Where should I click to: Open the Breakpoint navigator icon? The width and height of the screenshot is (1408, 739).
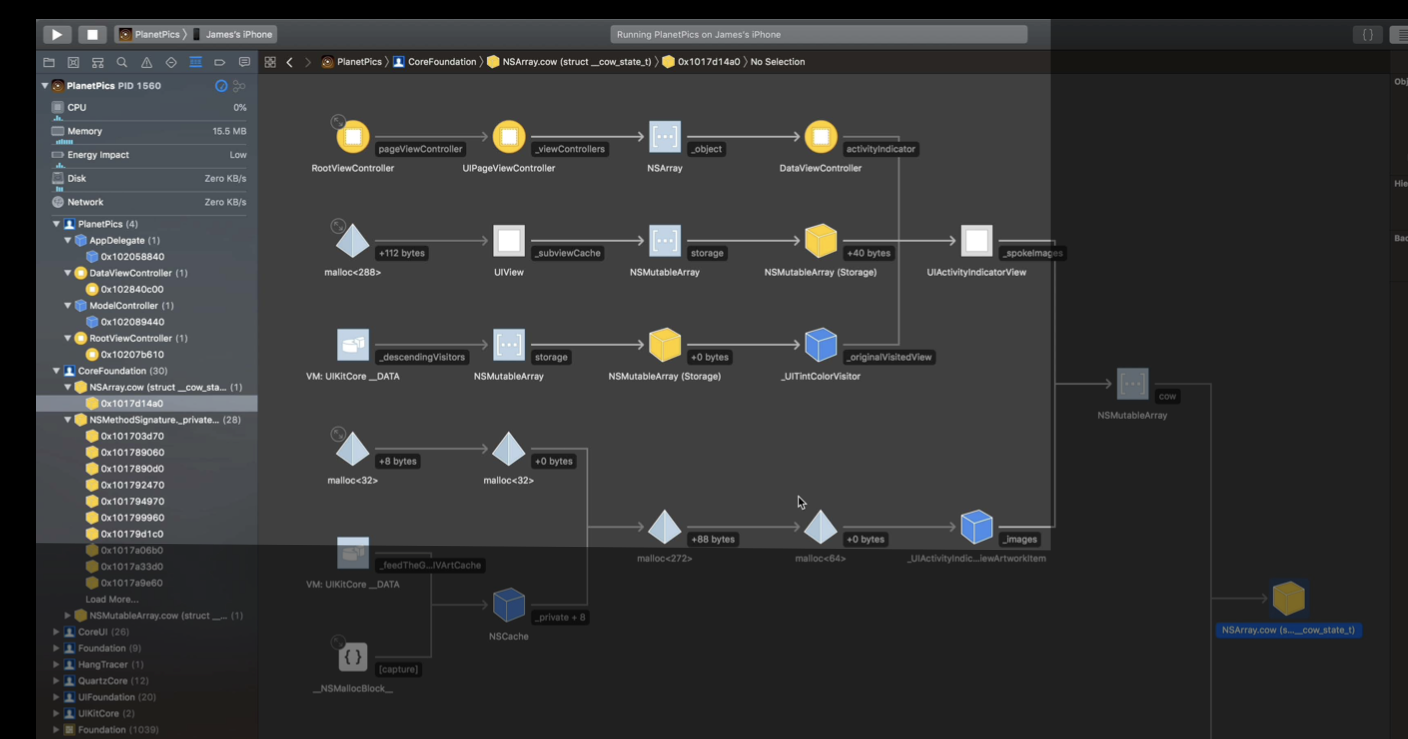tap(220, 62)
